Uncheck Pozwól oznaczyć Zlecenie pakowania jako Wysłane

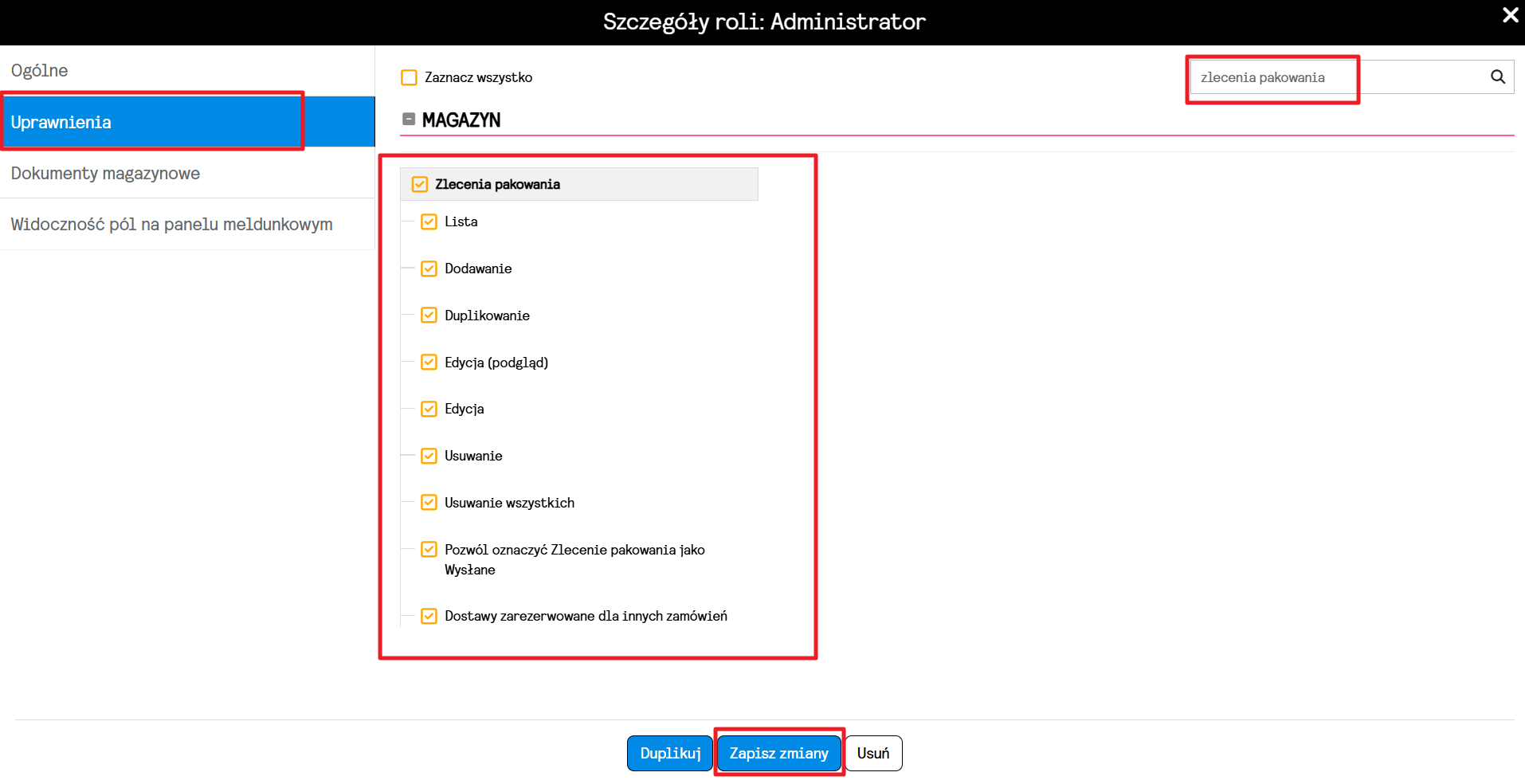point(429,549)
